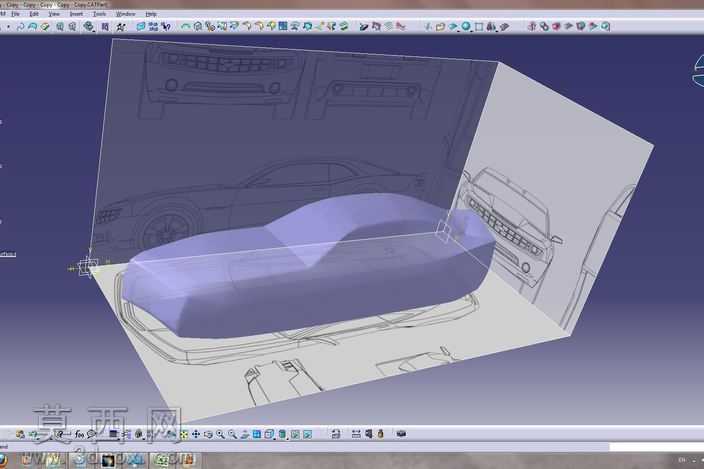Viewport: 704px width, 469px height.
Task: Click the printer-like icon in bottom toolbar
Action: (335, 434)
